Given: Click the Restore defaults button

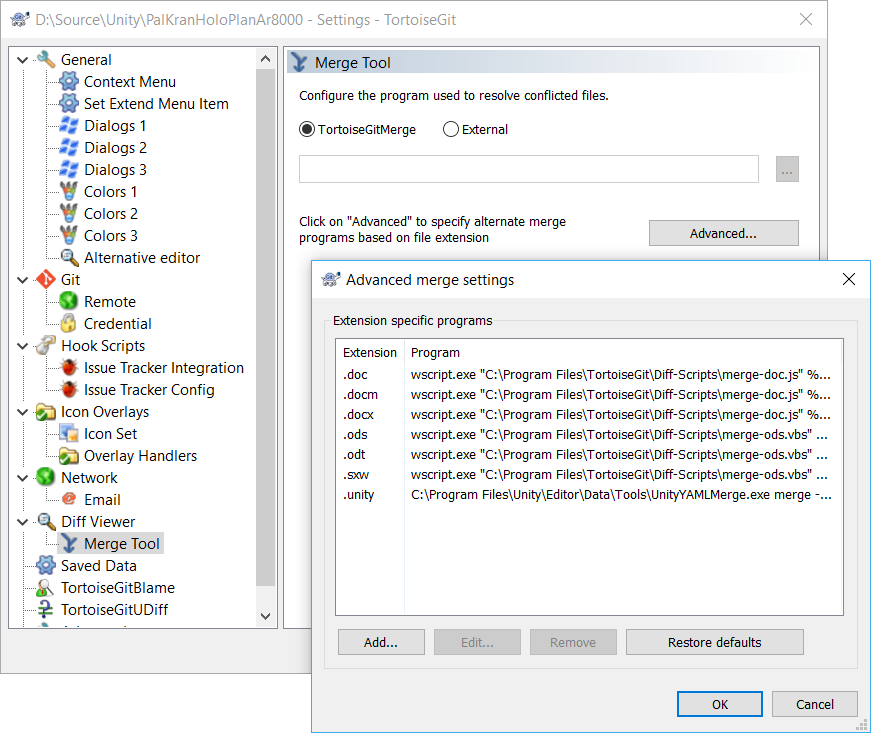Looking at the screenshot, I should pyautogui.click(x=714, y=642).
